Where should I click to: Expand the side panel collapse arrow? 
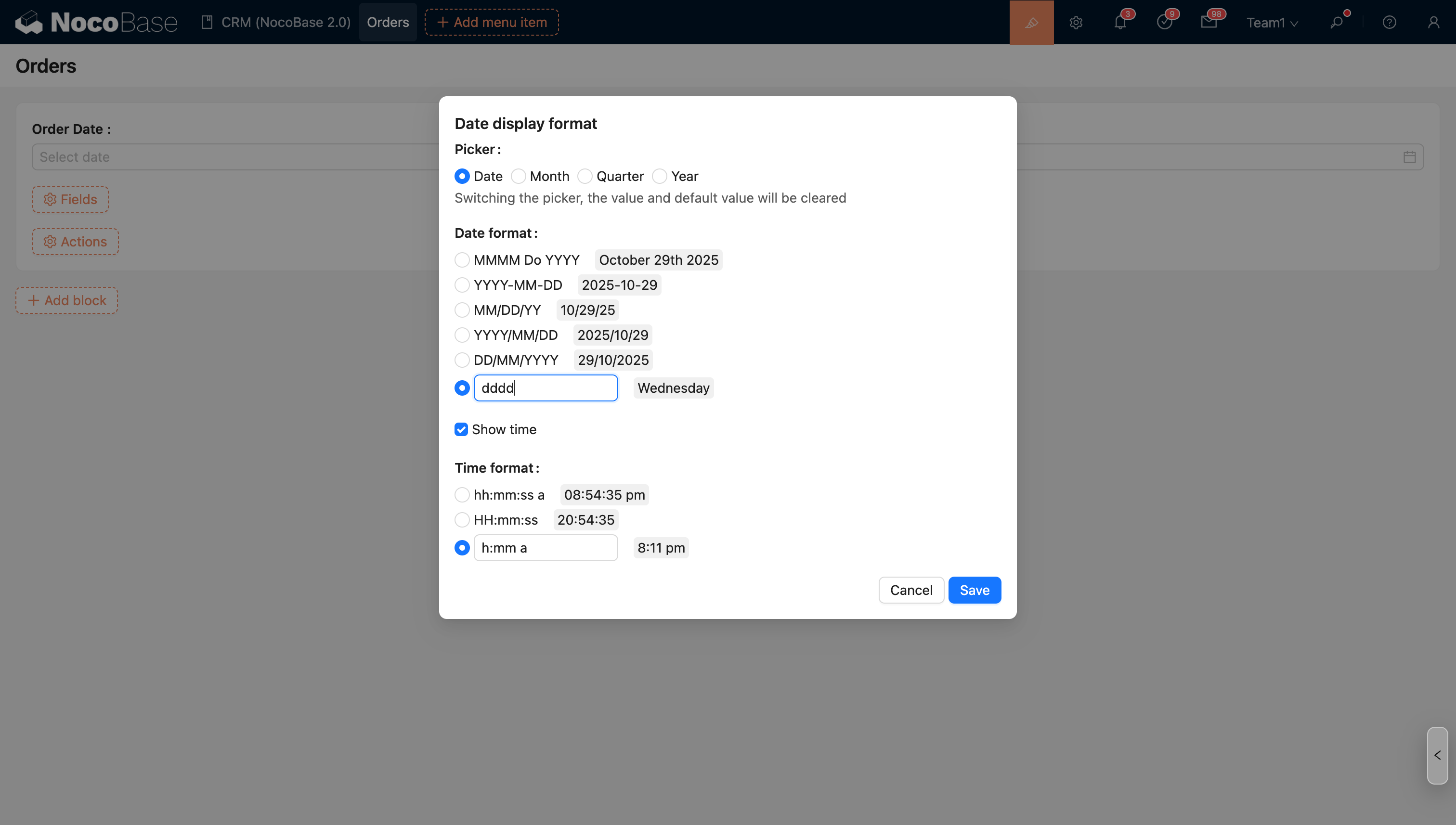click(1437, 755)
